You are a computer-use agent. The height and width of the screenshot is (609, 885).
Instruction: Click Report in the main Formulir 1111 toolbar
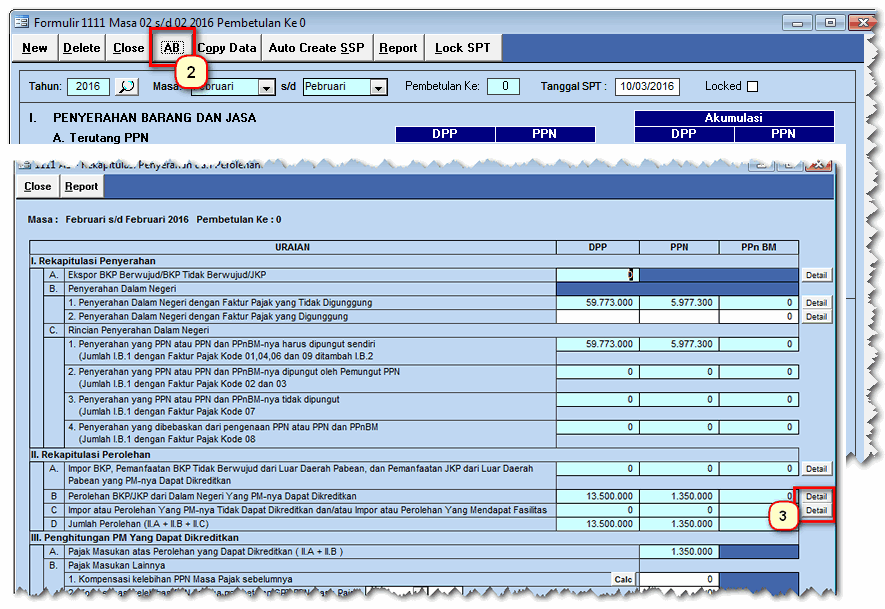coord(398,48)
